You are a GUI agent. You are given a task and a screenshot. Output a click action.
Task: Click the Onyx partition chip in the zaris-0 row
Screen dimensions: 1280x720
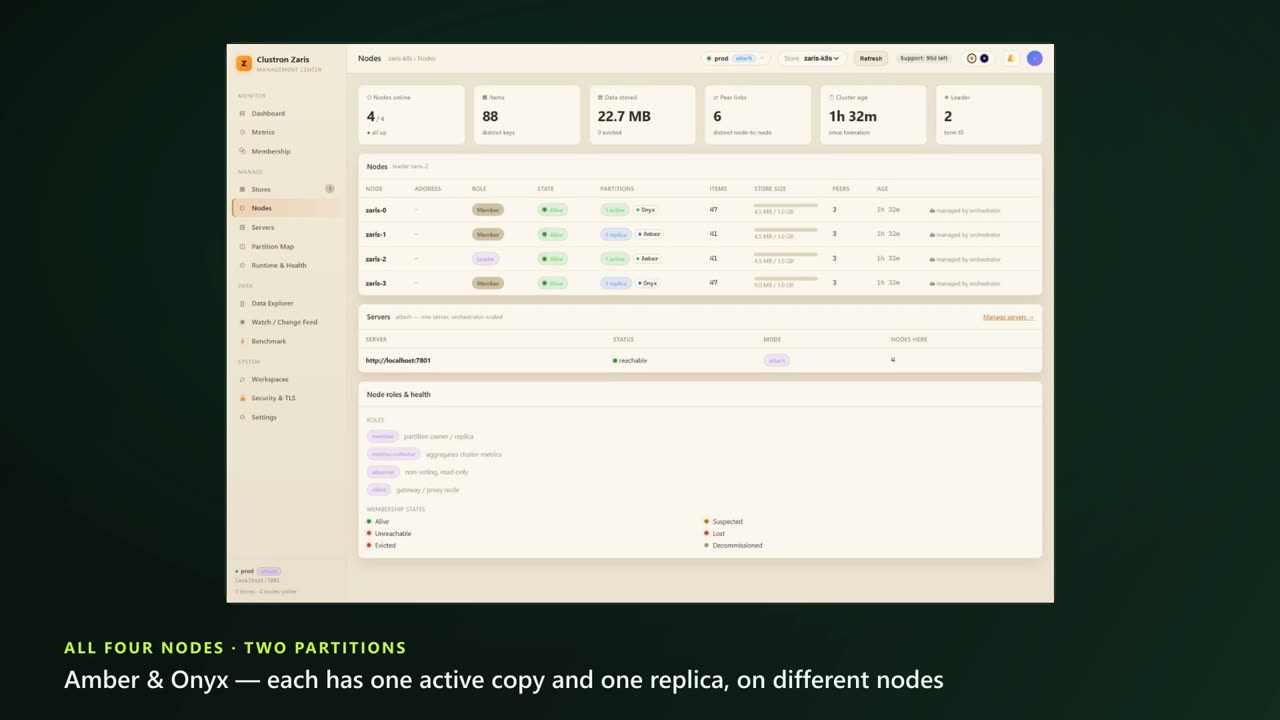click(646, 210)
